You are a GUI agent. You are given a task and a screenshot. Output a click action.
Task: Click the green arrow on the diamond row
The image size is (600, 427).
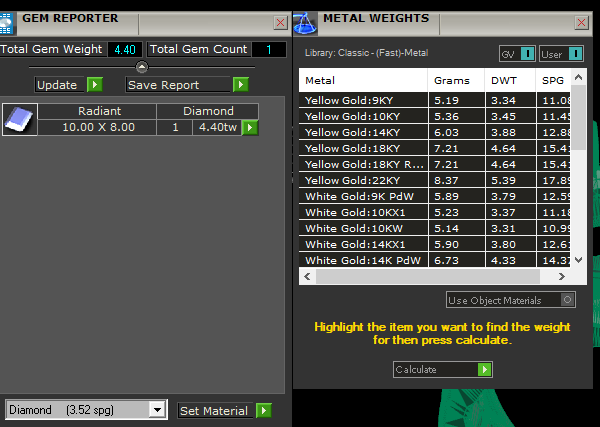[250, 127]
